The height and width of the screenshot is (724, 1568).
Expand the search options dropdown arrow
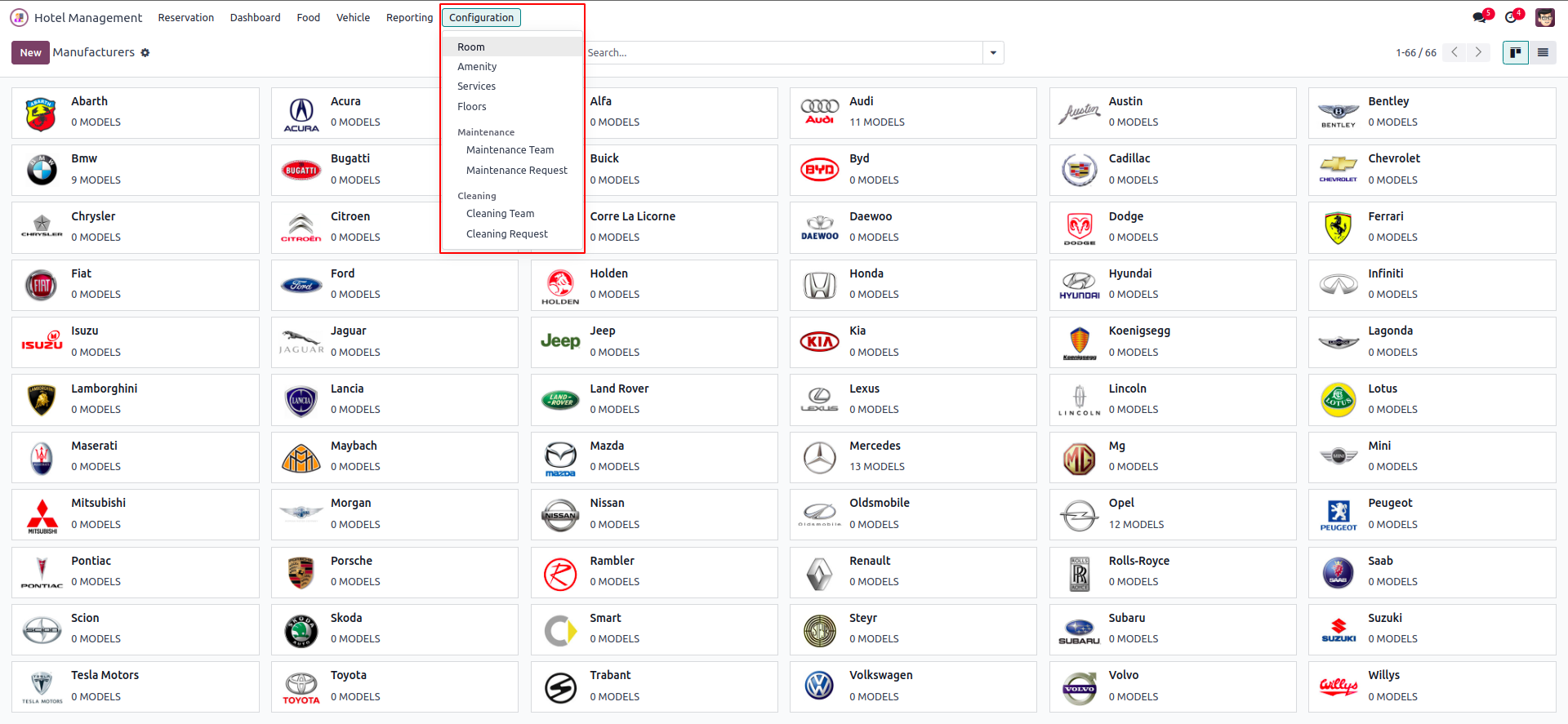pyautogui.click(x=993, y=52)
